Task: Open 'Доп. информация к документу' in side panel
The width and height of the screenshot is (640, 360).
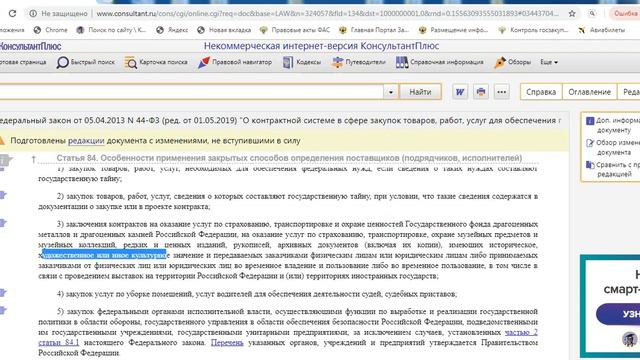Action: (x=614, y=125)
